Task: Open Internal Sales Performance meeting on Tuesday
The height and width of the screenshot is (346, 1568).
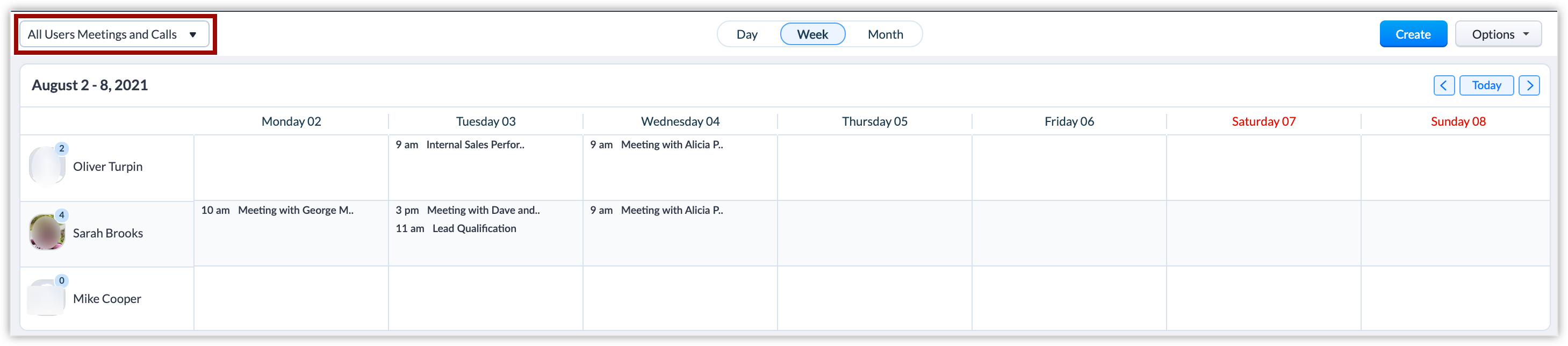Action: pyautogui.click(x=475, y=145)
